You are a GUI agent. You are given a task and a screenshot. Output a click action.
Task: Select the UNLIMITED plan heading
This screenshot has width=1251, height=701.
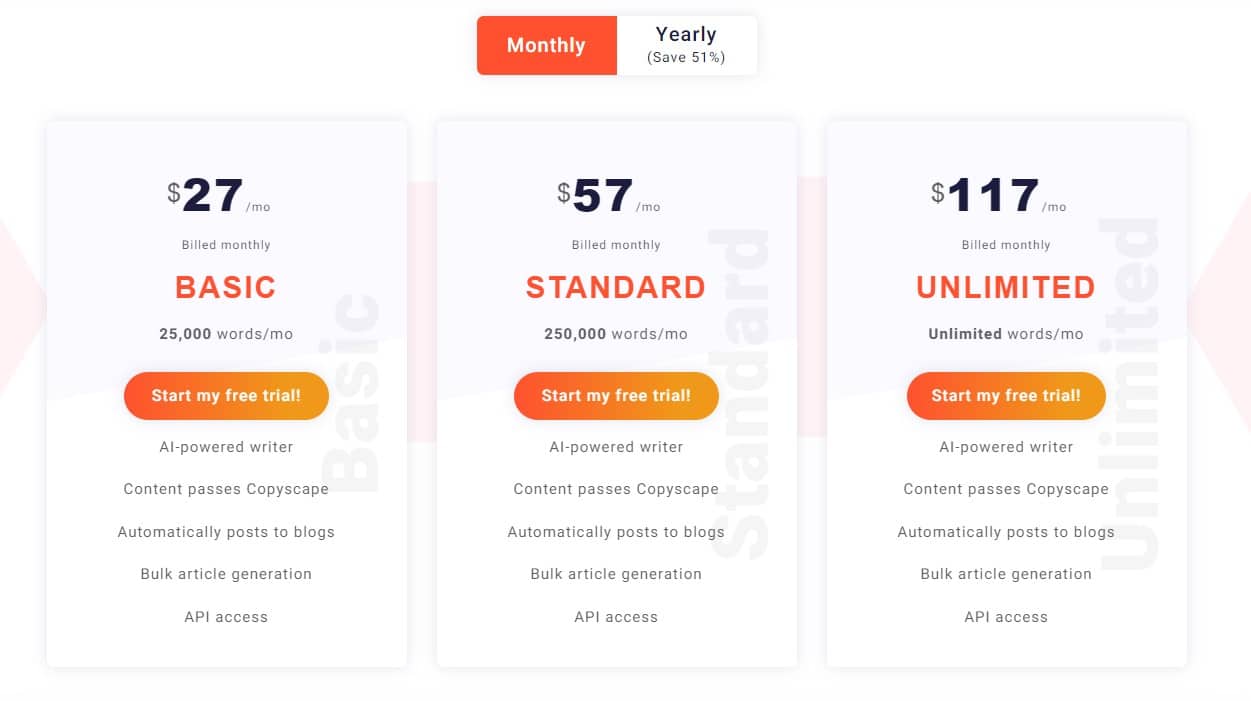pyautogui.click(x=1006, y=288)
